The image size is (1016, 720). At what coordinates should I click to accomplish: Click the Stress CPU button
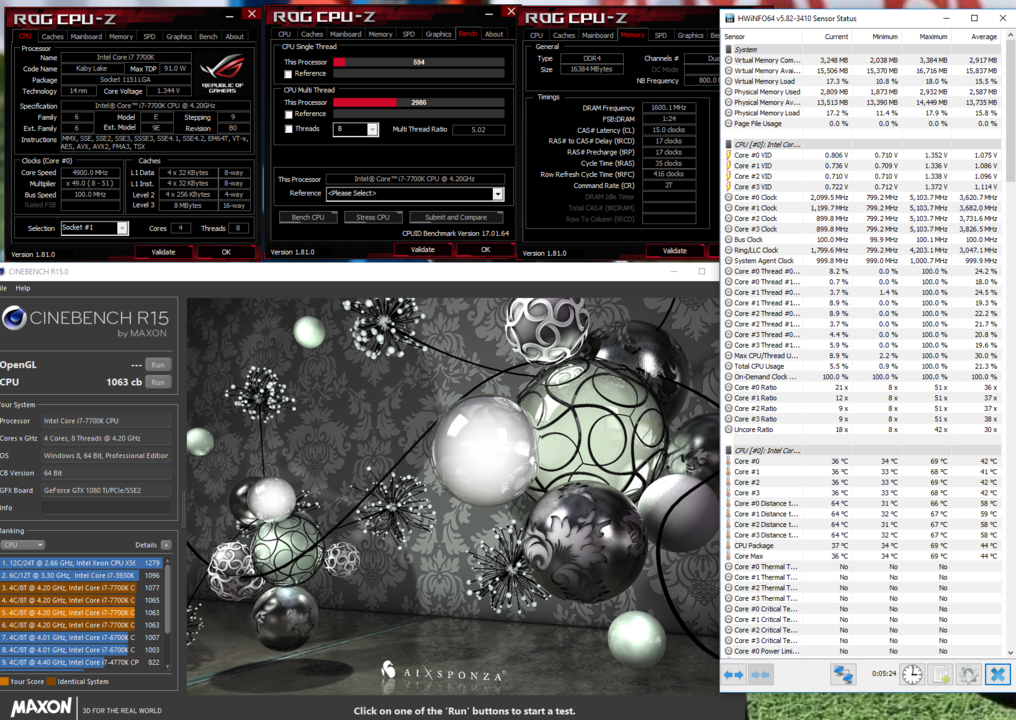click(x=373, y=218)
